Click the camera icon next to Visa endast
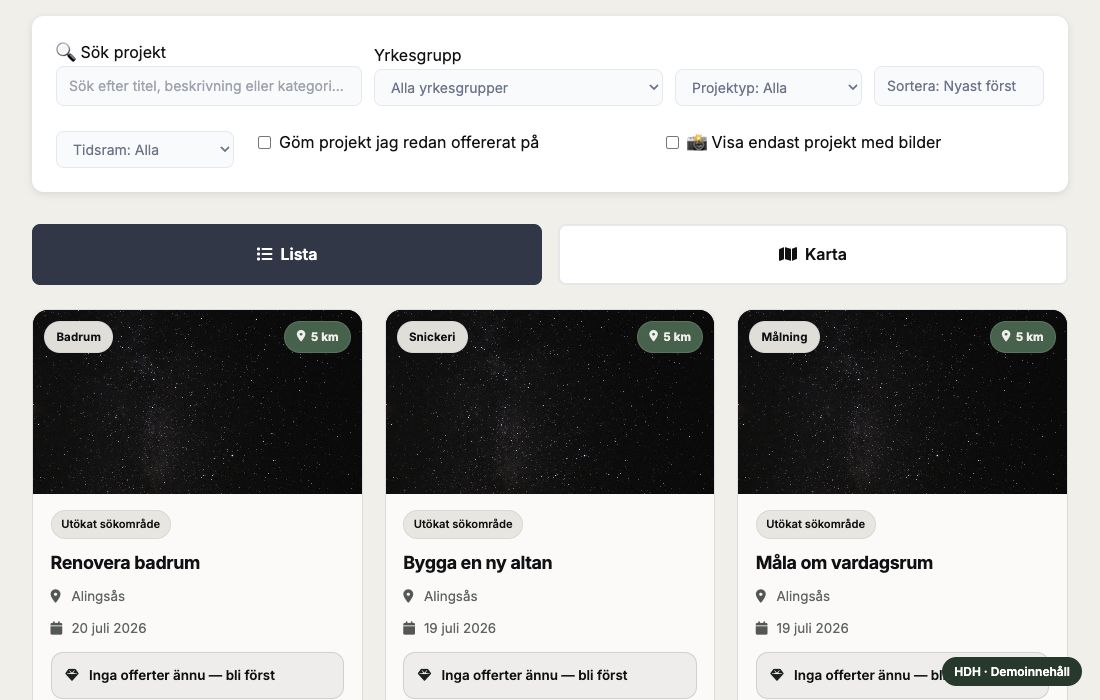This screenshot has height=700, width=1100. pyautogui.click(x=697, y=142)
